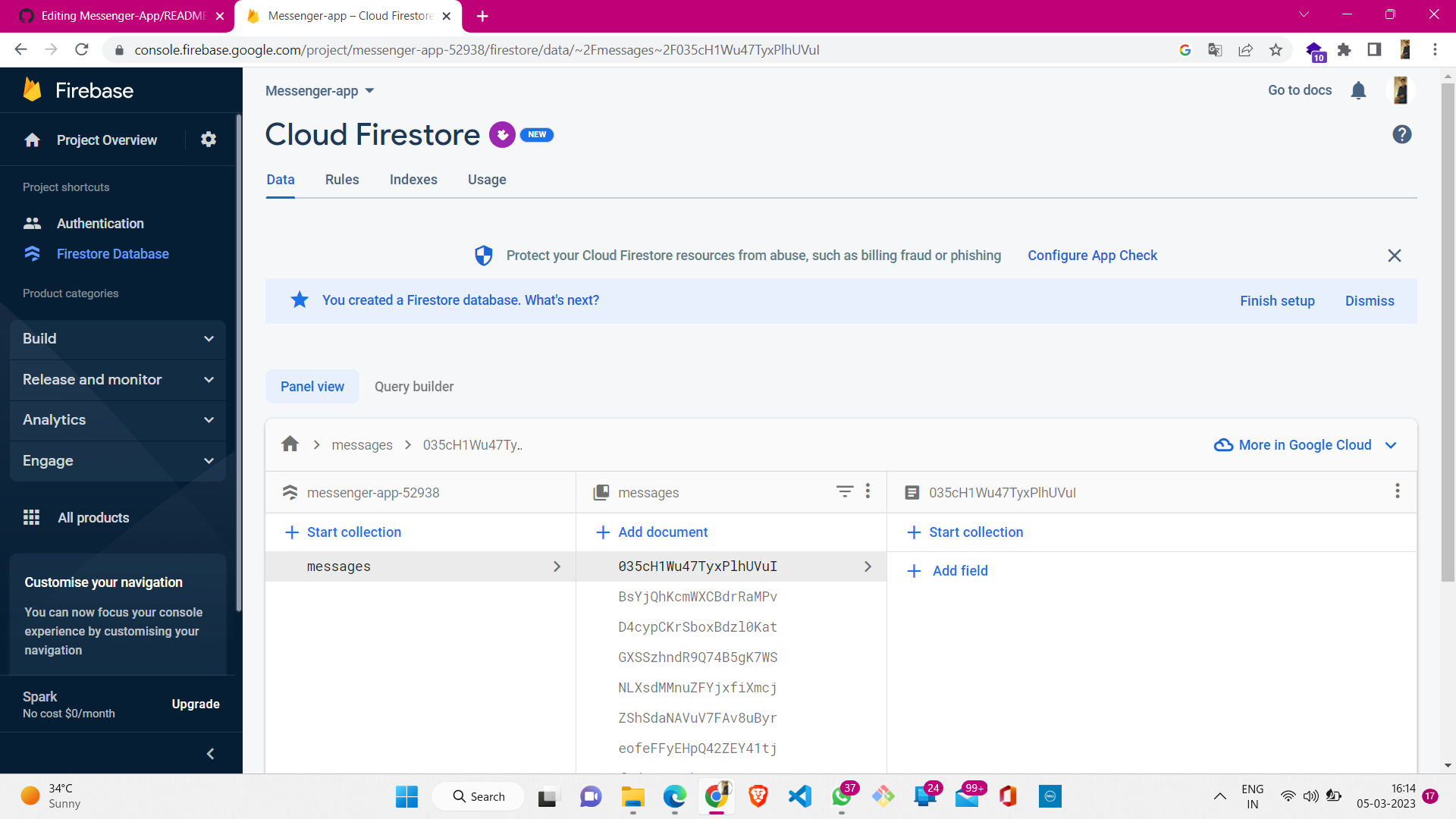Open the messages collection overflow menu
This screenshot has height=819, width=1456.
868,491
